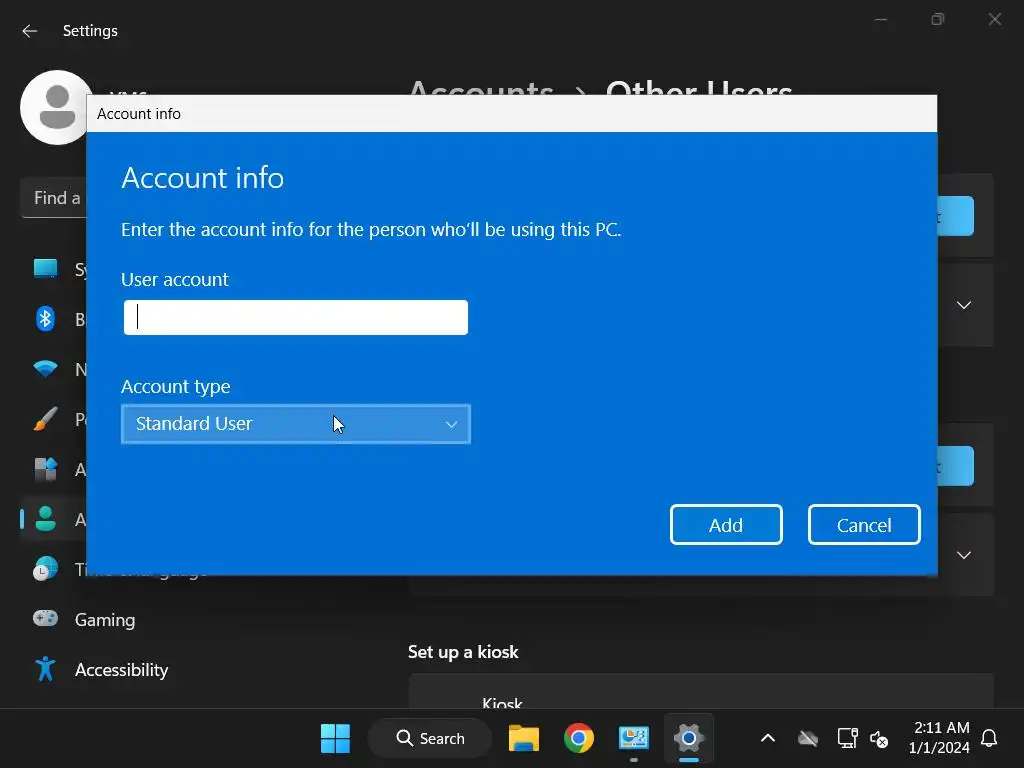This screenshot has height=768, width=1024.
Task: Open Gaming in the sidebar
Action: (x=104, y=620)
